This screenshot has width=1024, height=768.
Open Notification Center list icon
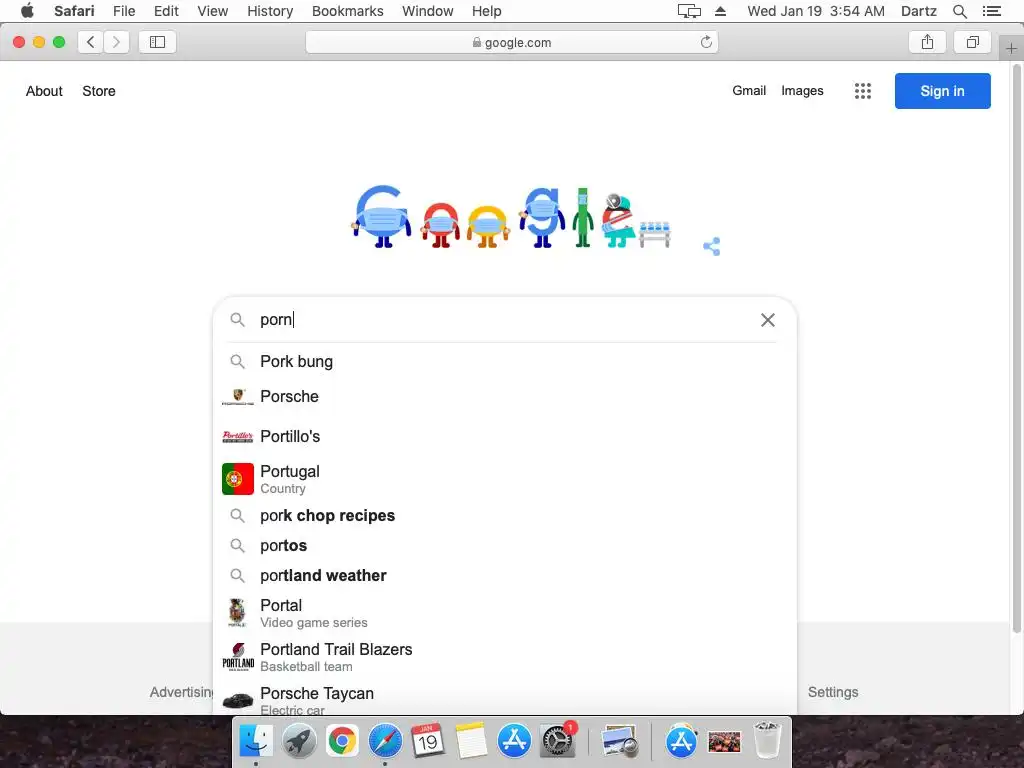(x=991, y=11)
